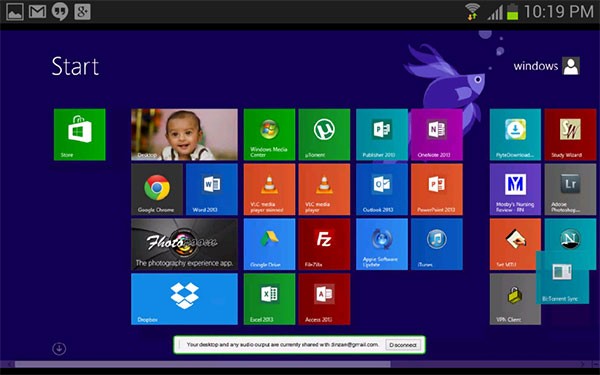The height and width of the screenshot is (375, 600).
Task: Open OneNote 2013 tile
Action: pos(437,134)
